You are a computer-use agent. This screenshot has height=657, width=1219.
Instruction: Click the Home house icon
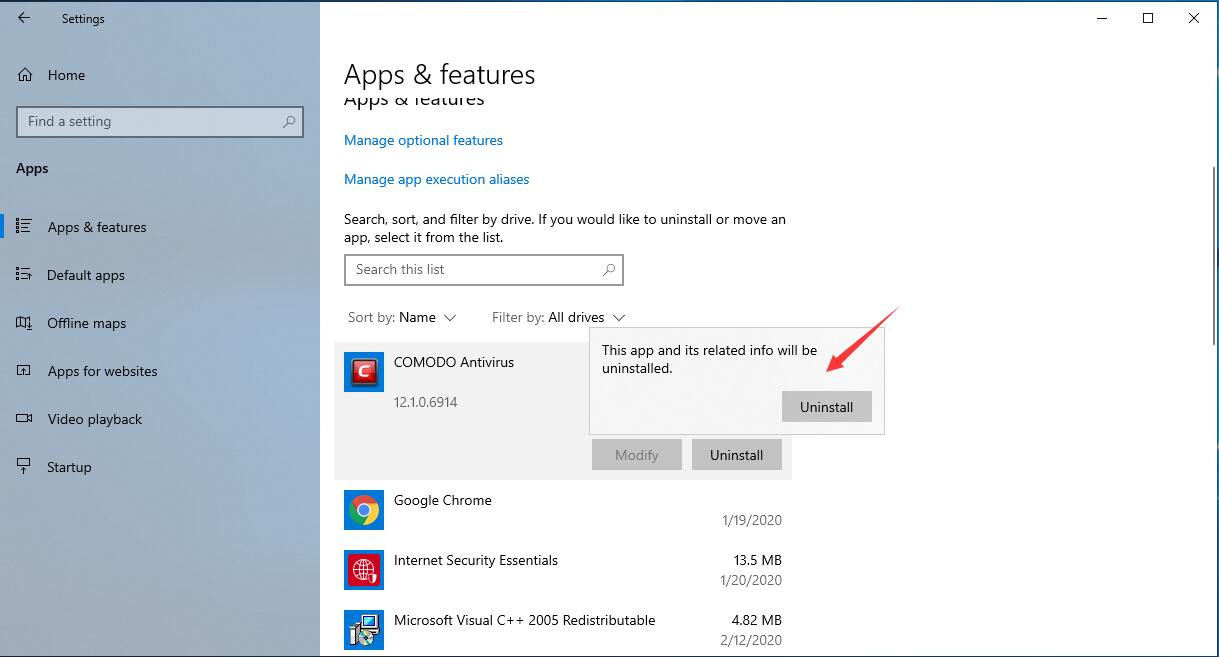click(25, 75)
